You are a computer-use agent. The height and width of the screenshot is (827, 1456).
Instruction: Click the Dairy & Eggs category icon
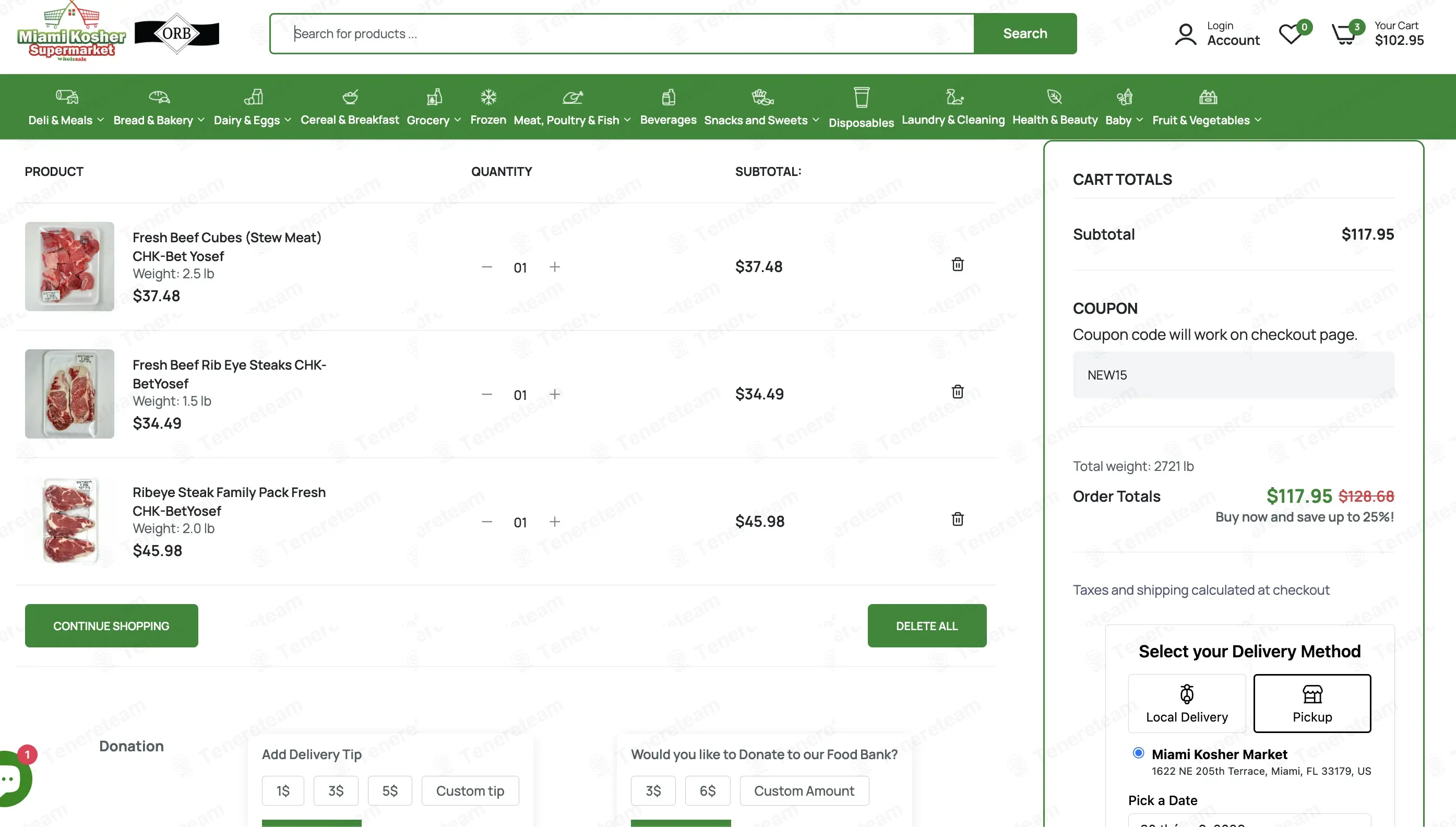(x=253, y=97)
